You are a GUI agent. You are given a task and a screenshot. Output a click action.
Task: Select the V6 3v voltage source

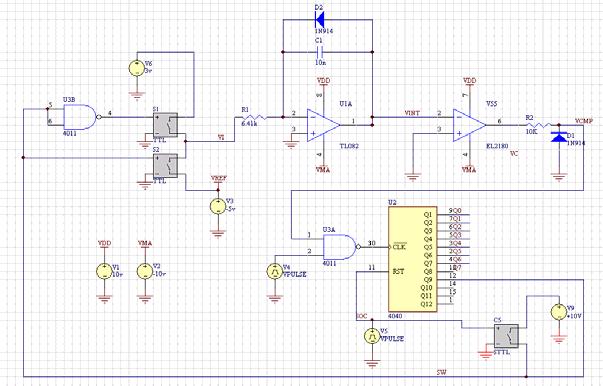pos(137,68)
